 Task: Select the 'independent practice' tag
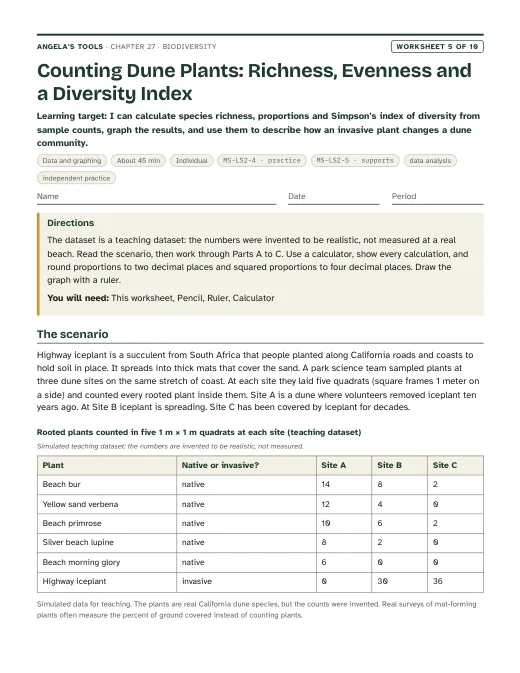click(76, 178)
